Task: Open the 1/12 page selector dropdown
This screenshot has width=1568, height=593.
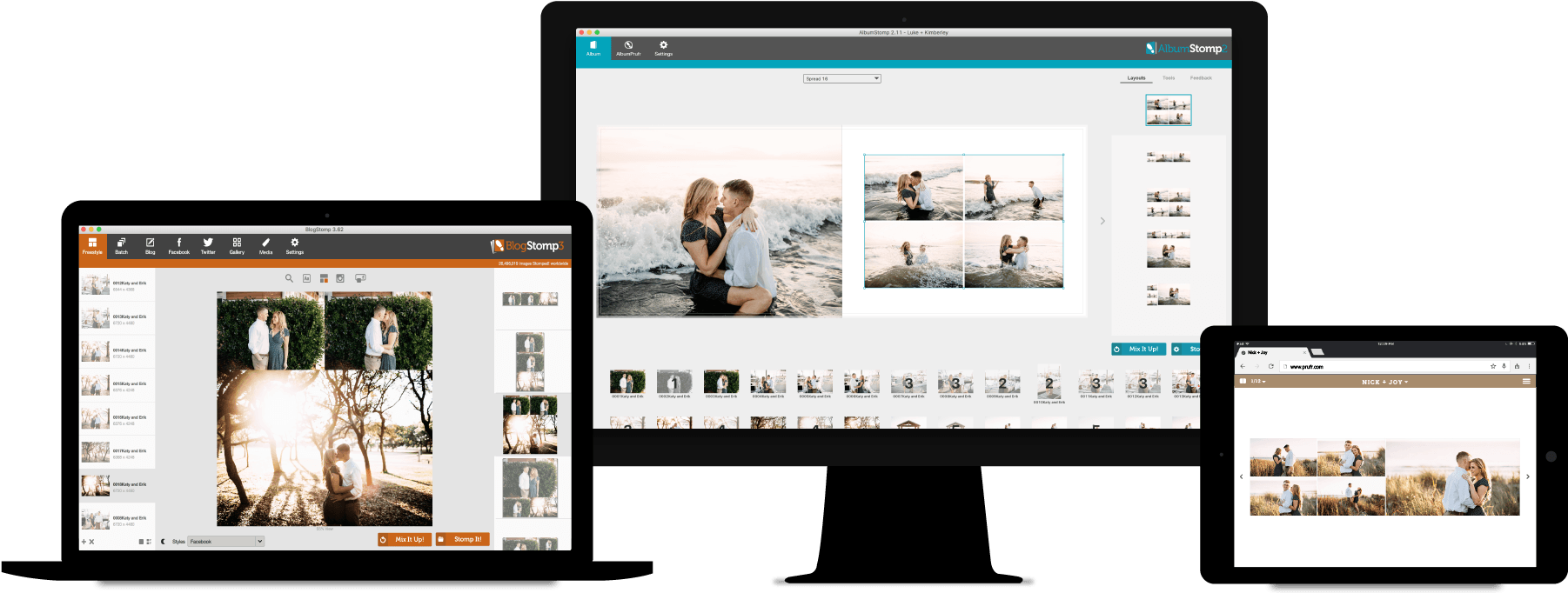Action: pos(1257,382)
